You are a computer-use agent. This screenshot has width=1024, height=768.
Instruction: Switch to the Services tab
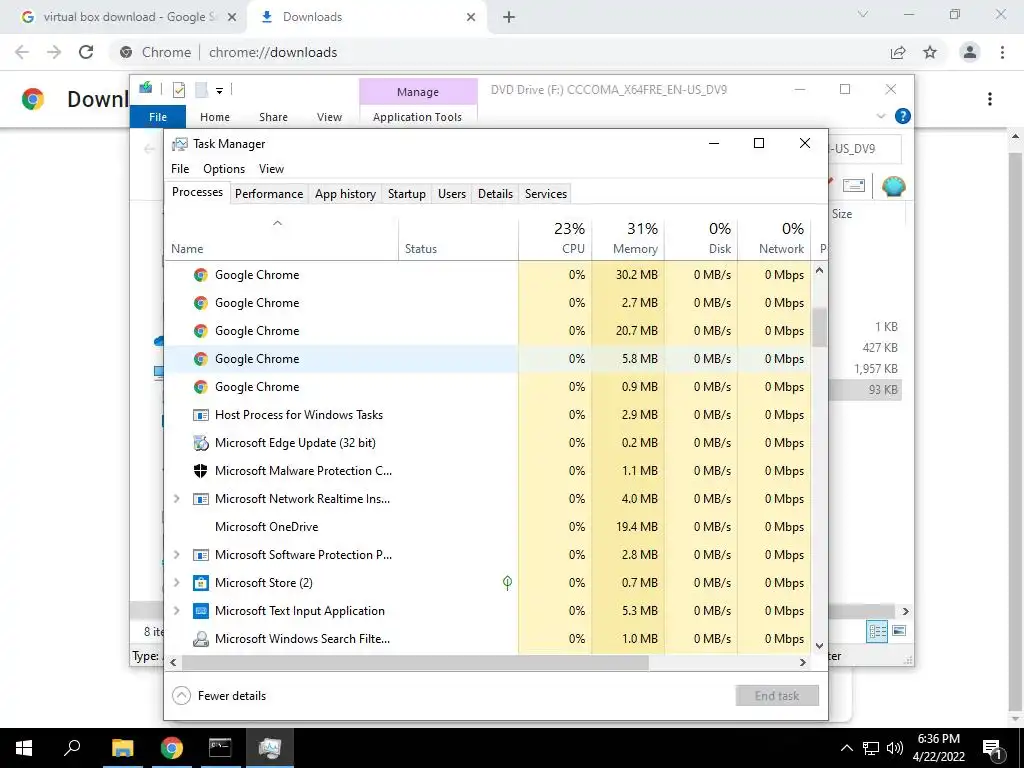[x=545, y=194]
